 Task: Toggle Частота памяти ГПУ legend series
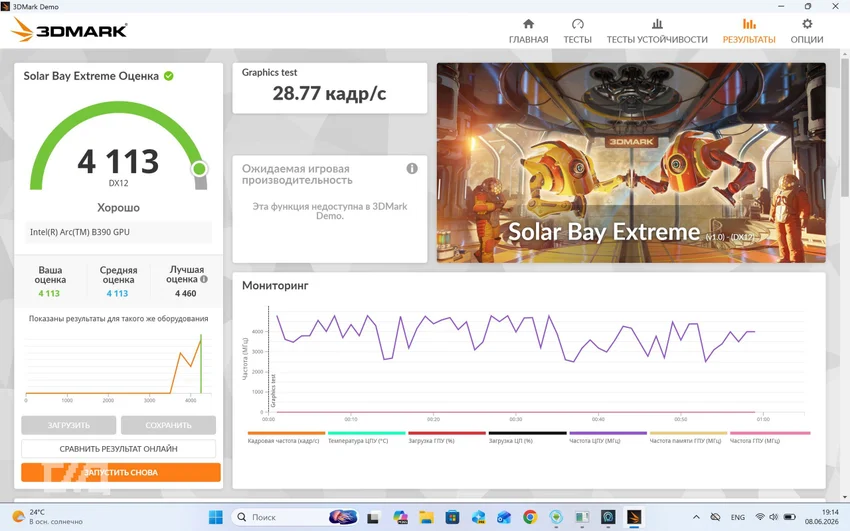pos(688,437)
